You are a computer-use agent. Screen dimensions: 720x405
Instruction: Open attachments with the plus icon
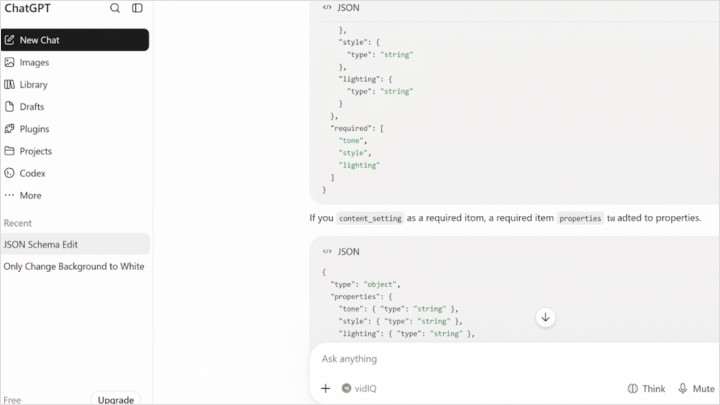coord(326,388)
